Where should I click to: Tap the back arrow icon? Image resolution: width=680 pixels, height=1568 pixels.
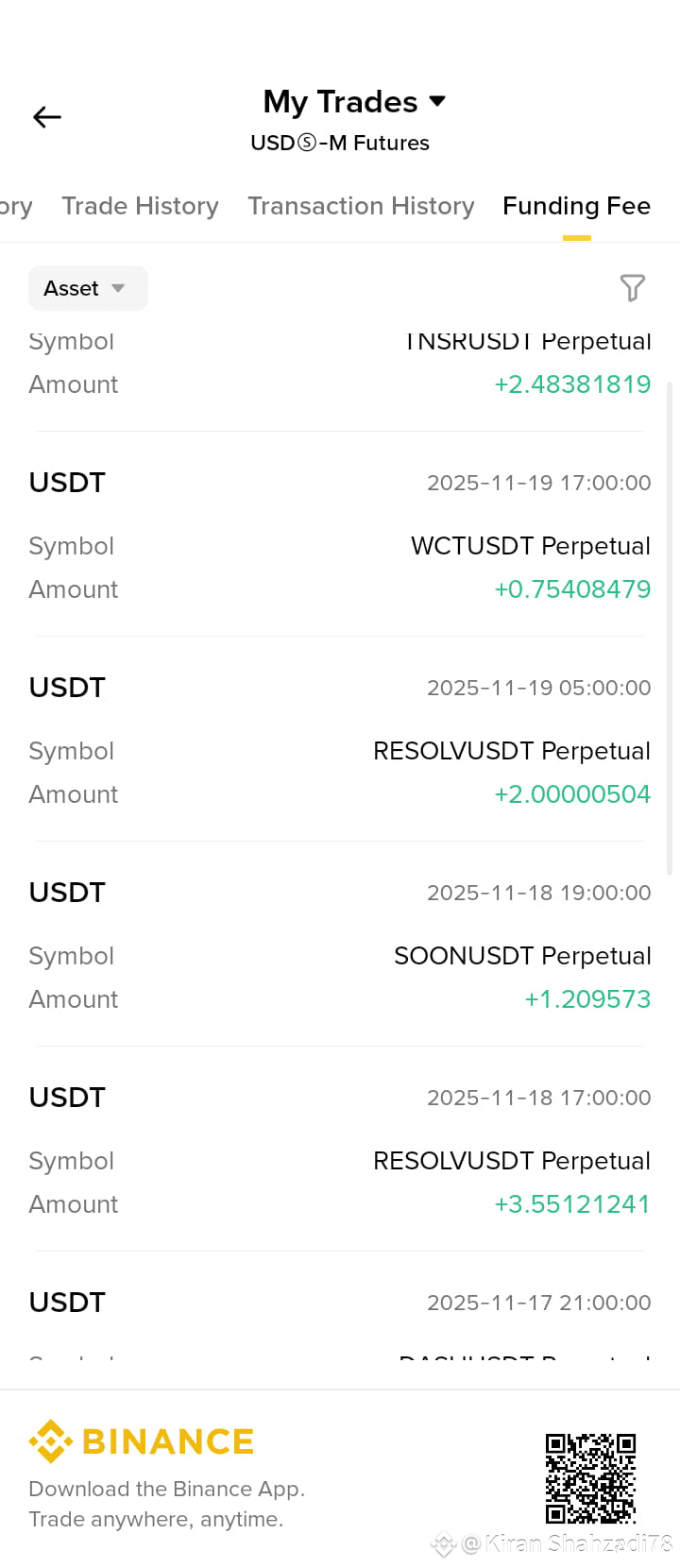click(47, 117)
